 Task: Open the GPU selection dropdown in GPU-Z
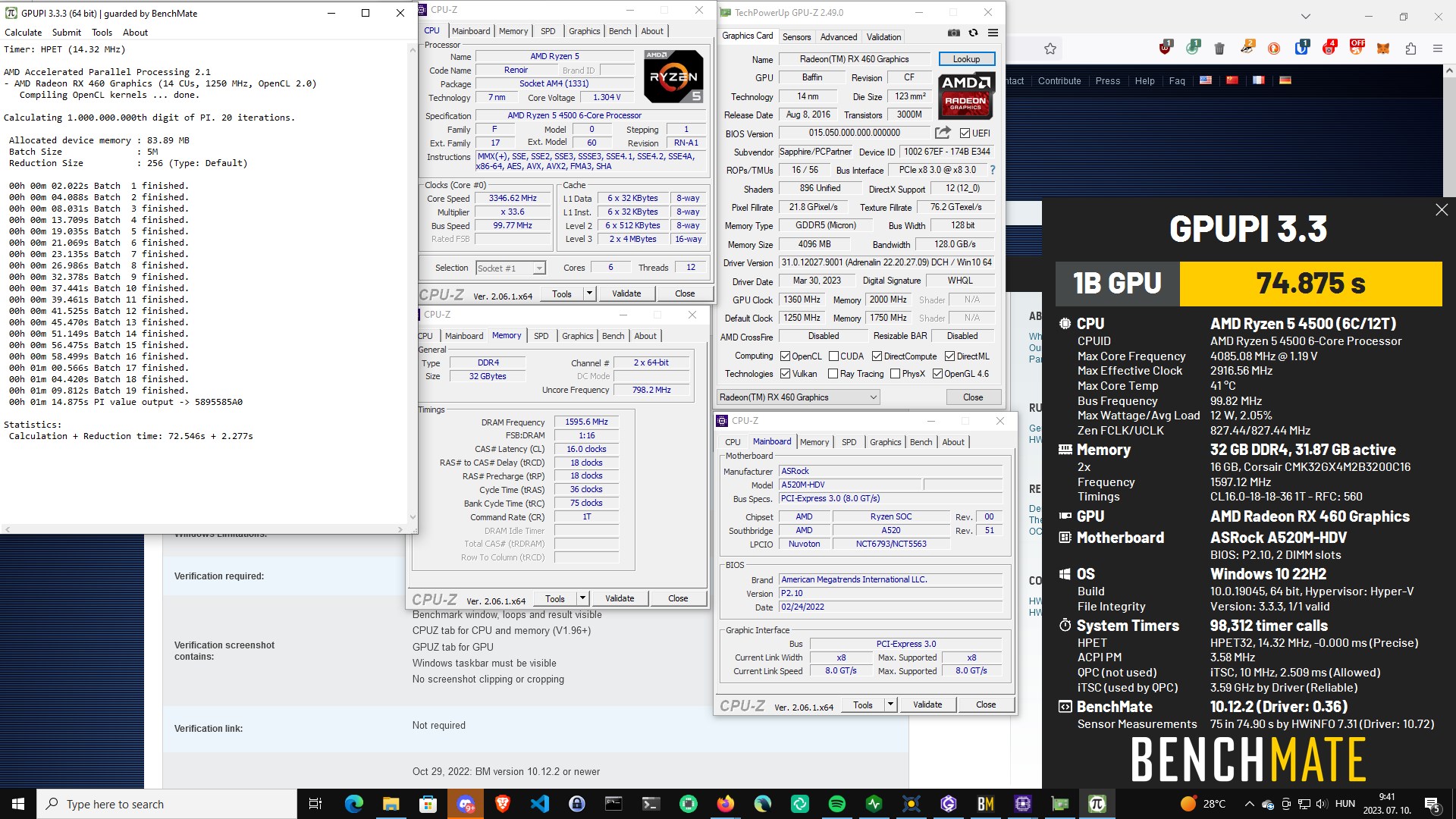[x=799, y=397]
